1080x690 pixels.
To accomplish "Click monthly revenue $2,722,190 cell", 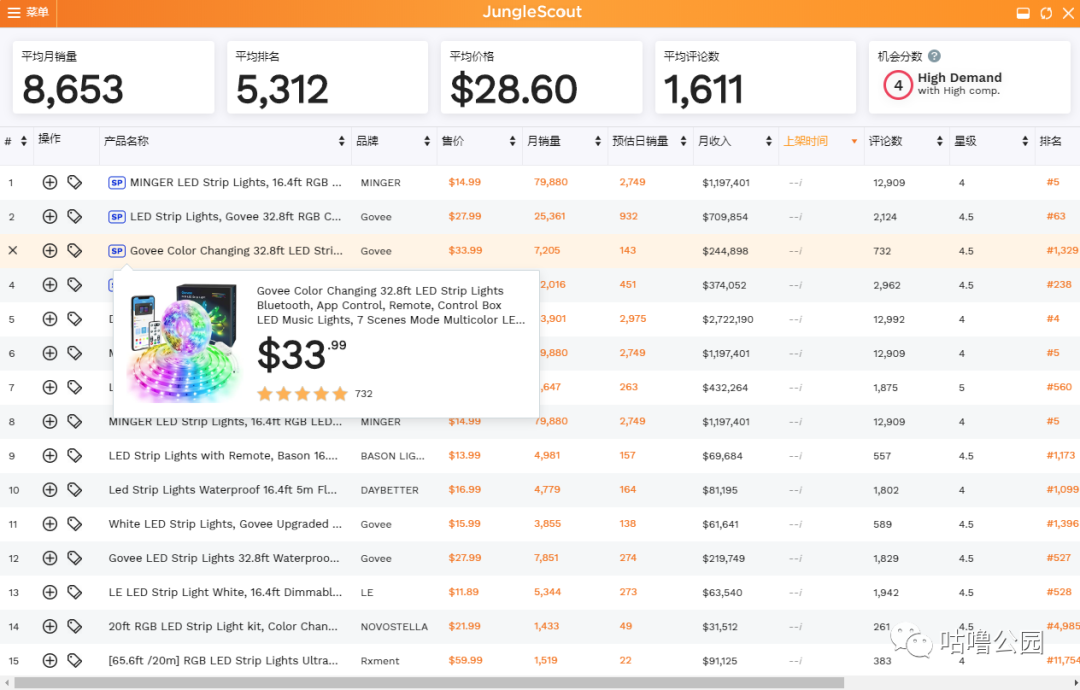I will point(727,319).
